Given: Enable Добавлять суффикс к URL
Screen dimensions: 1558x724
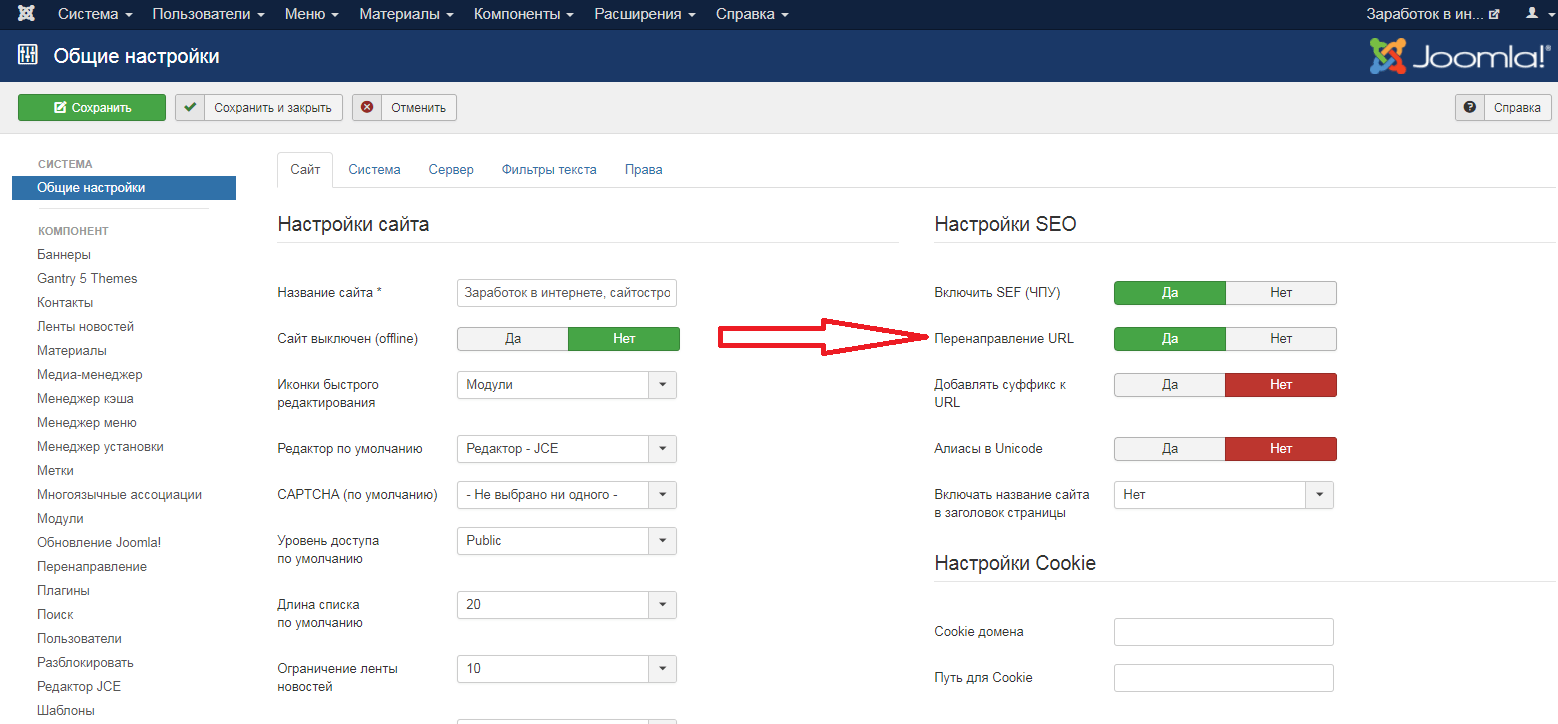Looking at the screenshot, I should coord(1169,384).
